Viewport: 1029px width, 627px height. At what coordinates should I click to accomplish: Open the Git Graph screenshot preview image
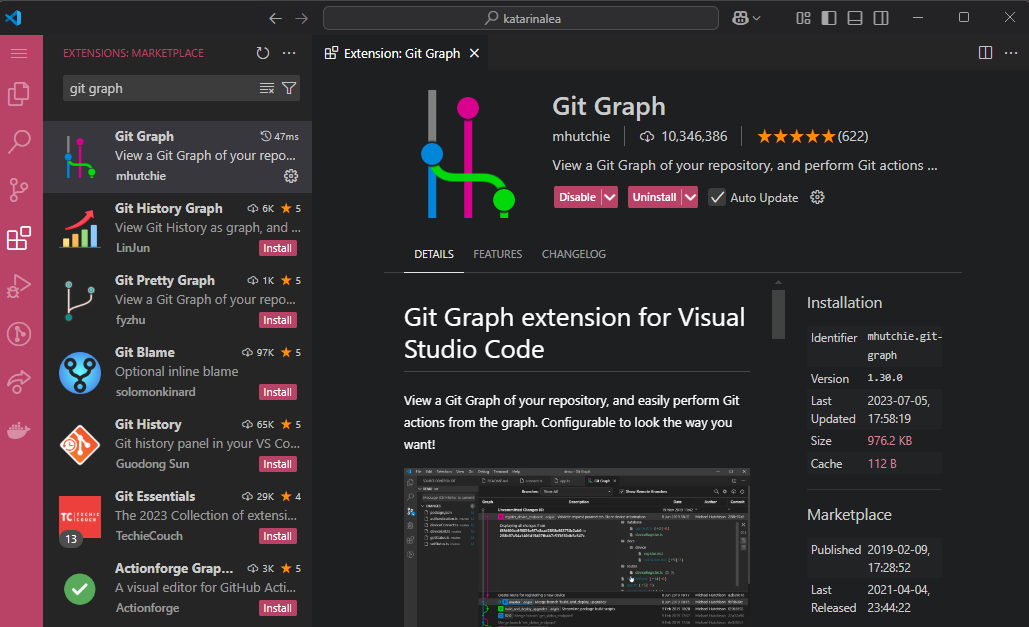(577, 547)
